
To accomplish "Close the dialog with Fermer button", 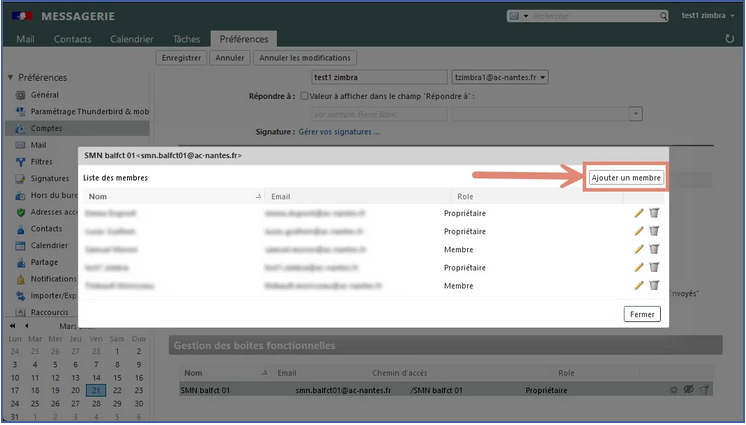I will [x=642, y=314].
